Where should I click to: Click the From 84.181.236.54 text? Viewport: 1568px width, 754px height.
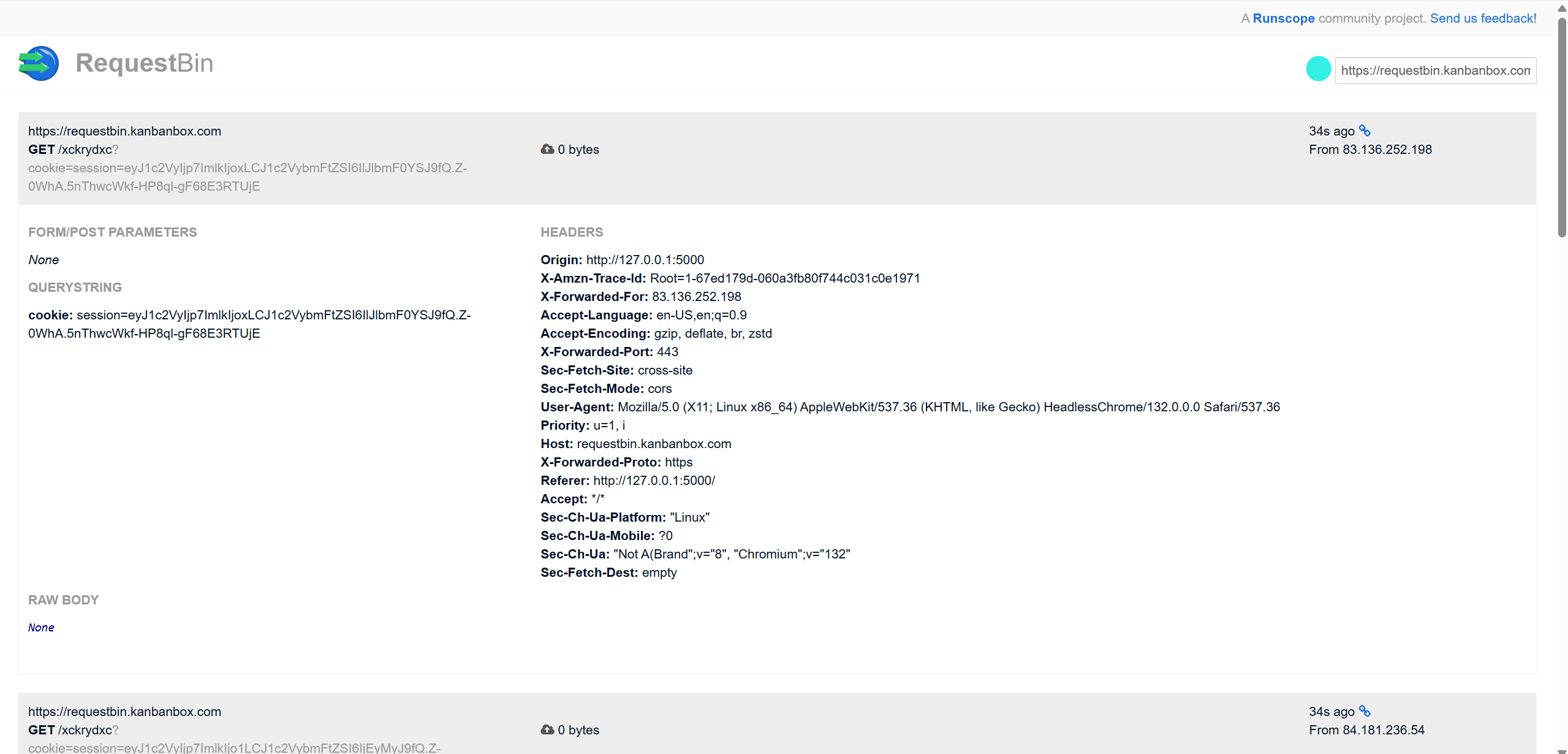(x=1366, y=730)
